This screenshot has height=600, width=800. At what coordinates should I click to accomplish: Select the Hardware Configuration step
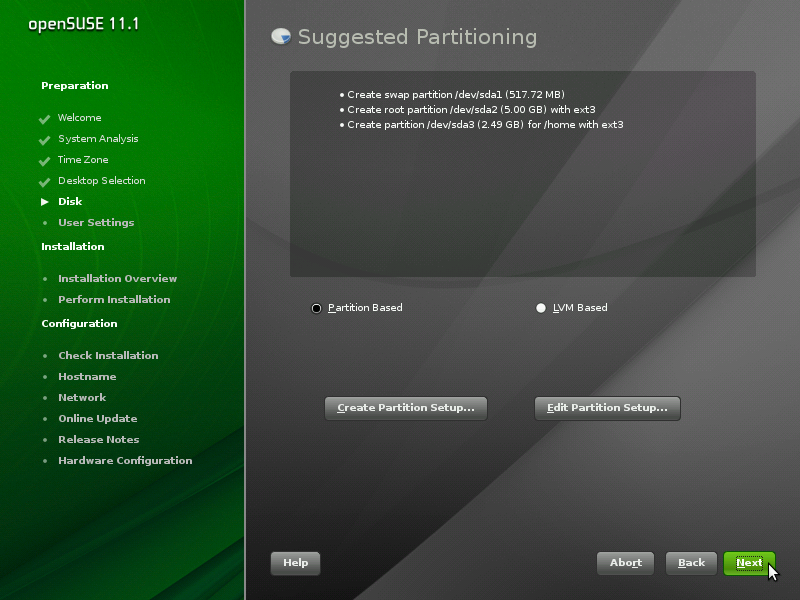click(125, 460)
